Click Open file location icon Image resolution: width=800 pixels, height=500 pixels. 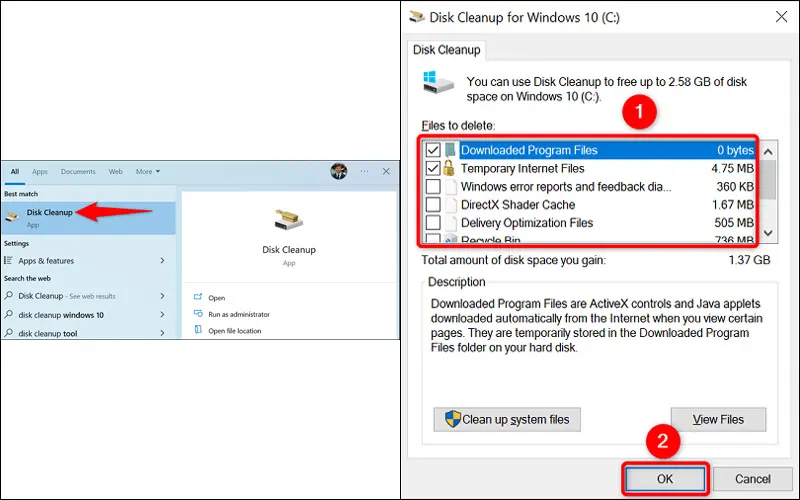(x=198, y=330)
